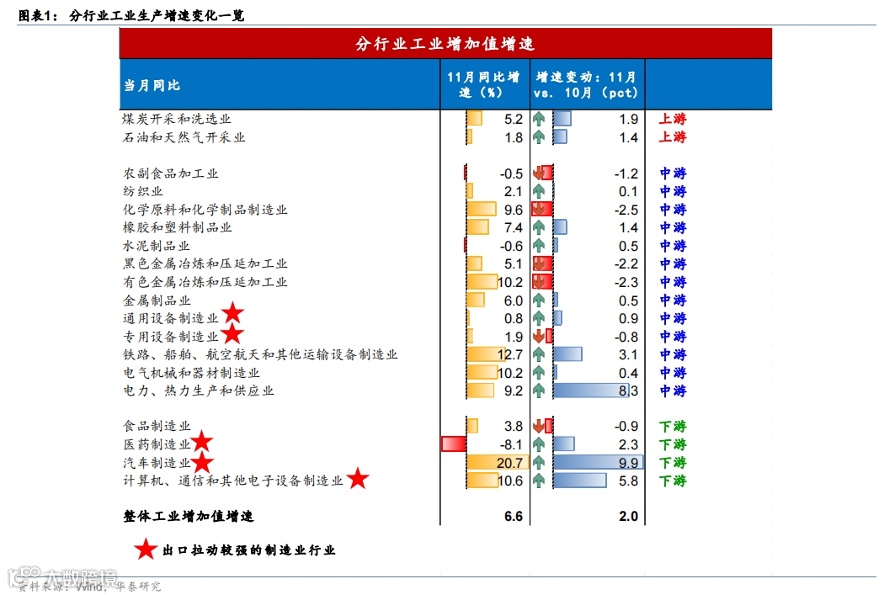Click the chart caption 图表1：分行业工业生产增速变化一览
Viewport: 890px width, 595px height.
tap(131, 15)
